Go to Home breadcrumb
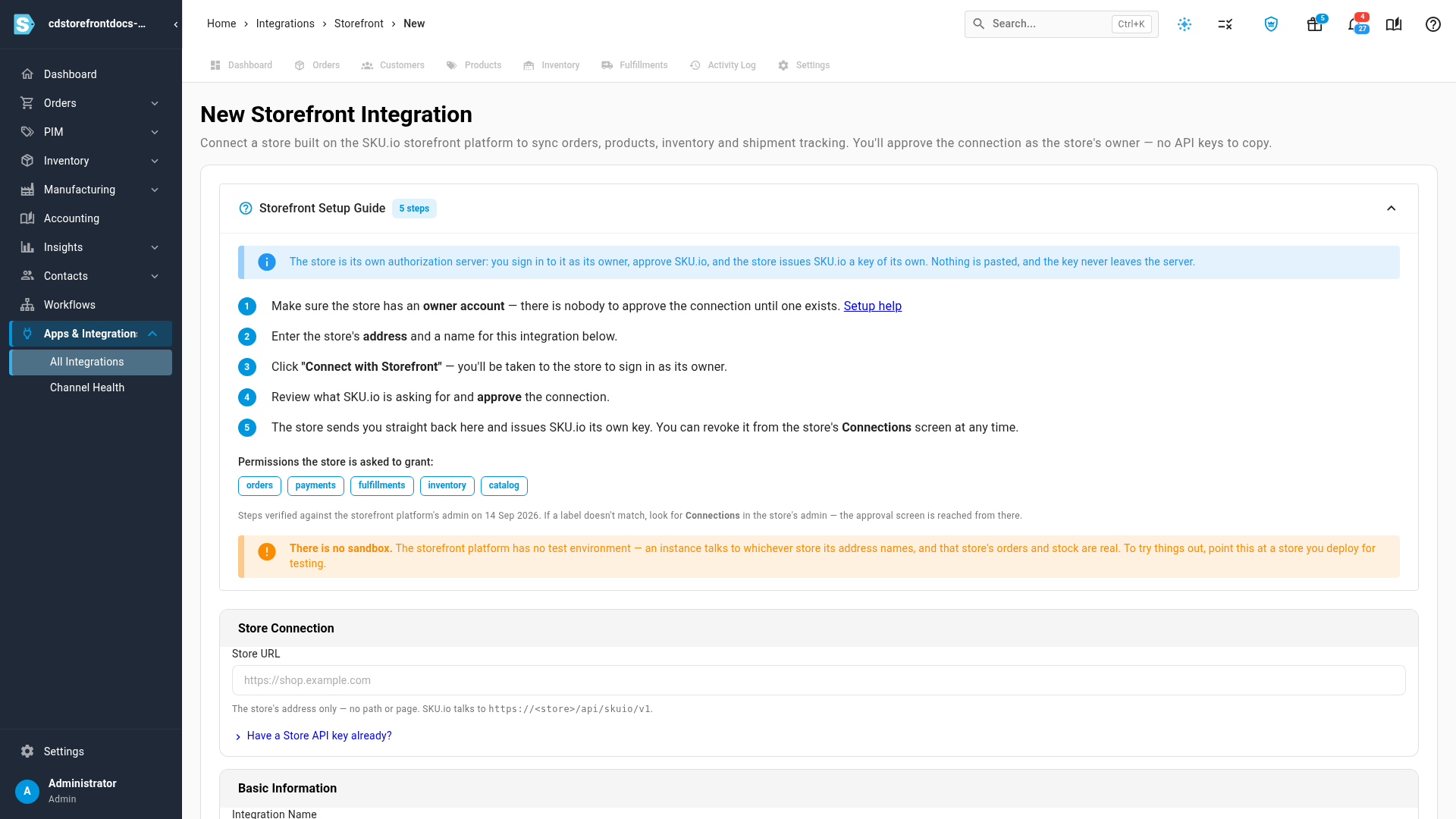1456x819 pixels. pos(221,24)
